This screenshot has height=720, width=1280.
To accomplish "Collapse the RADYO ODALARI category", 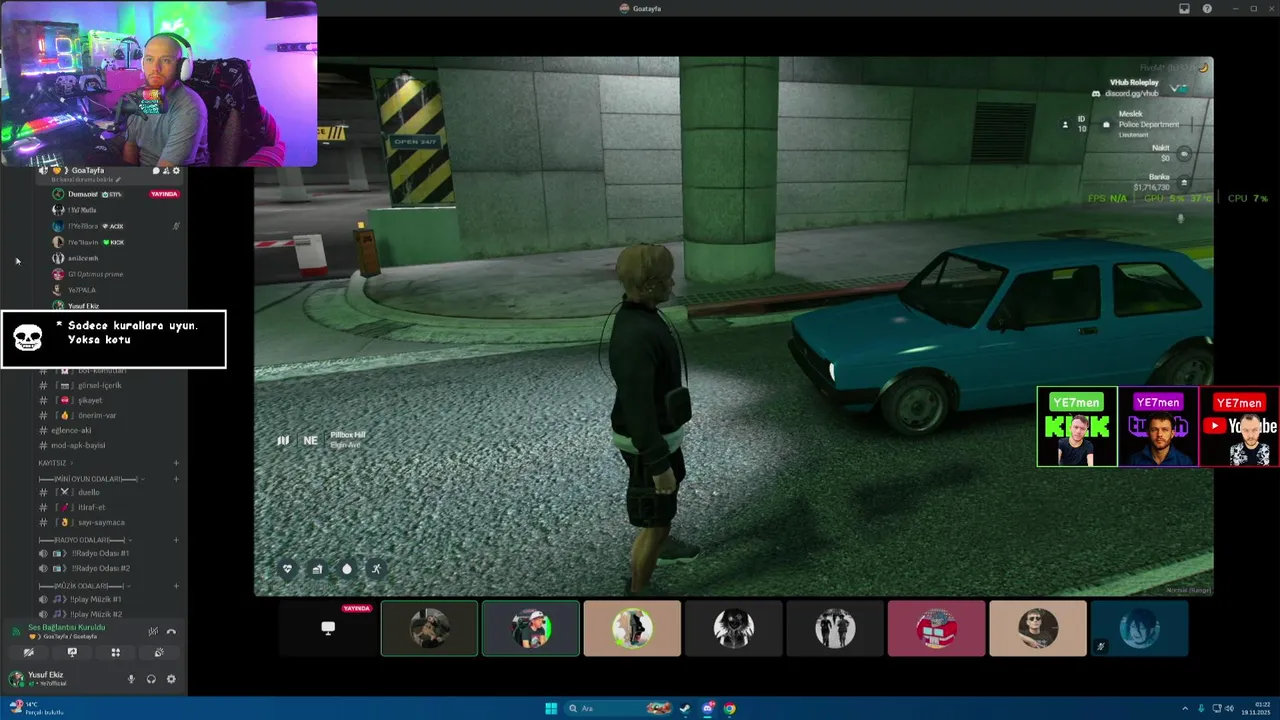I will pyautogui.click(x=86, y=540).
